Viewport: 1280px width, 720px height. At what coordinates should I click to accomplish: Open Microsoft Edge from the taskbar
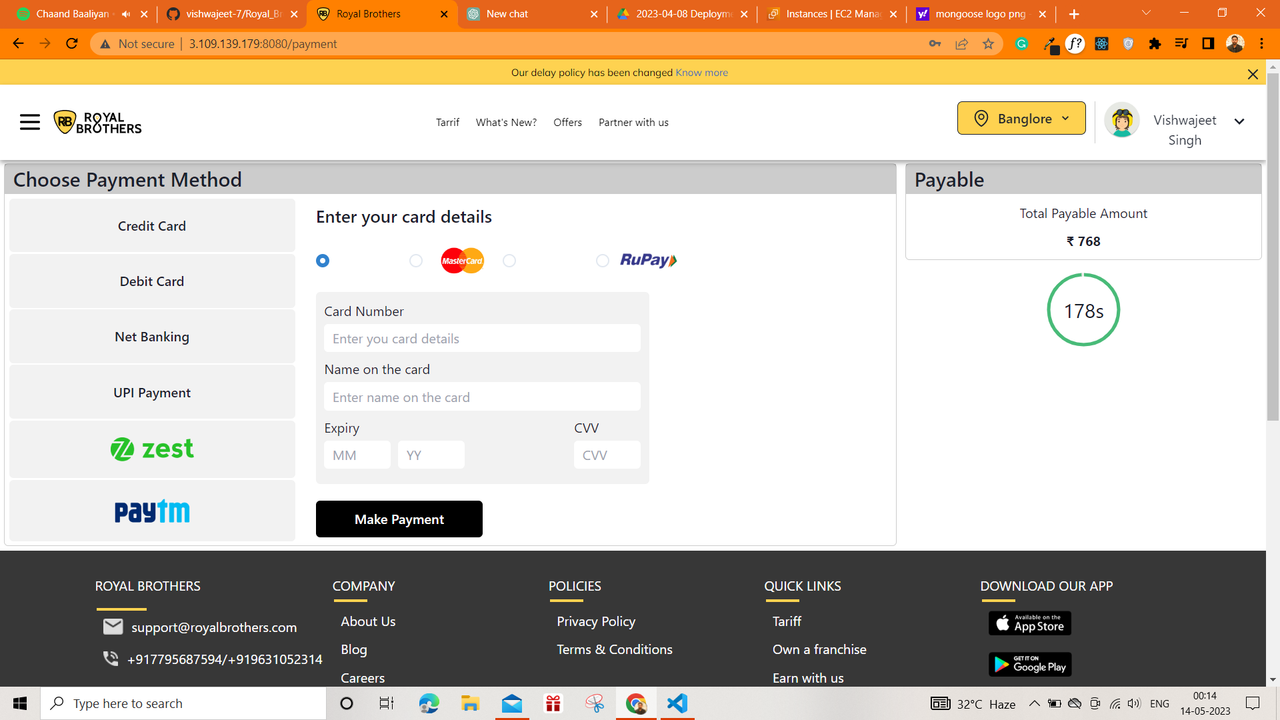(x=429, y=703)
